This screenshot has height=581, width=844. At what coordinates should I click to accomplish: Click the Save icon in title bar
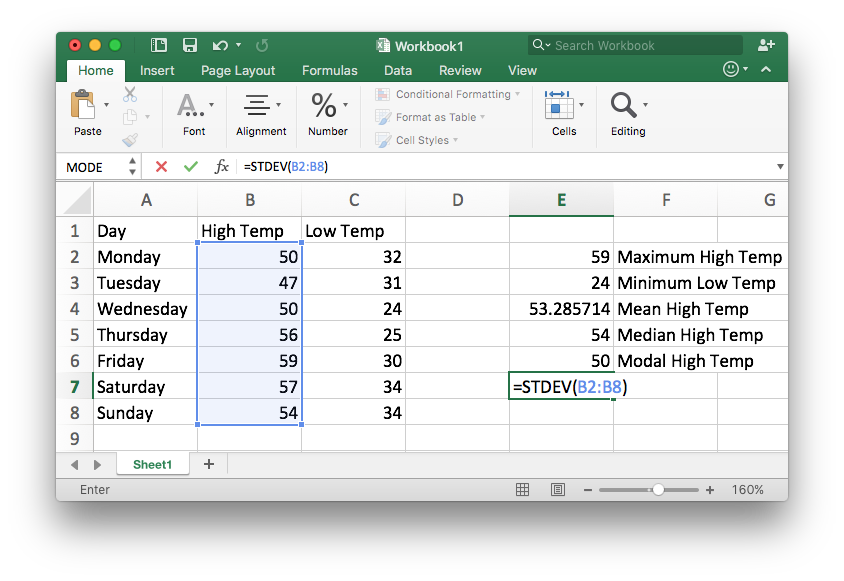pyautogui.click(x=189, y=45)
